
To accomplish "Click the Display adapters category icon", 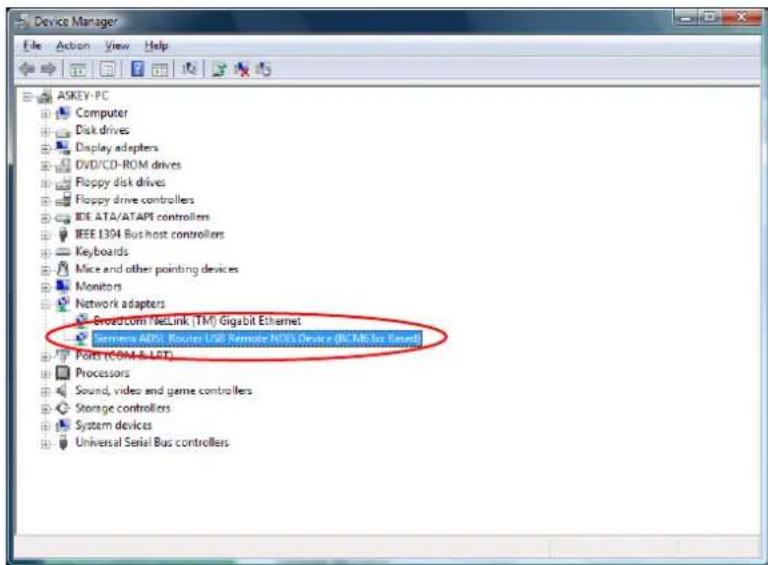I will pos(63,147).
